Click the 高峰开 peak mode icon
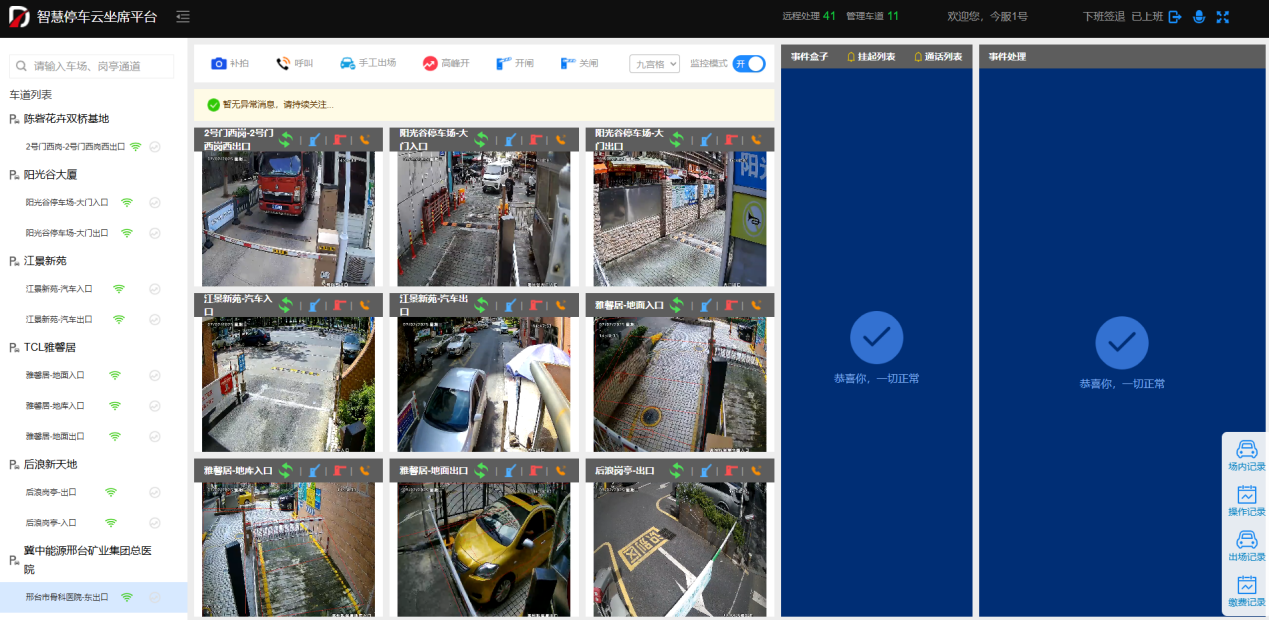This screenshot has width=1269, height=620. pyautogui.click(x=430, y=64)
